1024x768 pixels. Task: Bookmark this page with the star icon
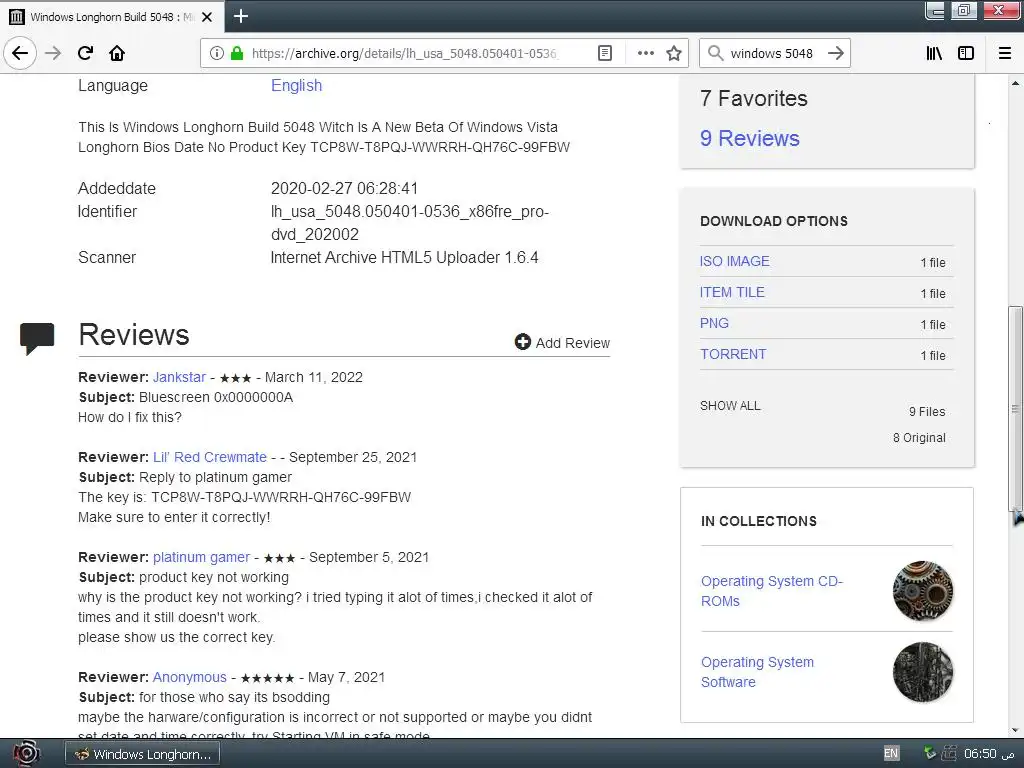[x=674, y=53]
